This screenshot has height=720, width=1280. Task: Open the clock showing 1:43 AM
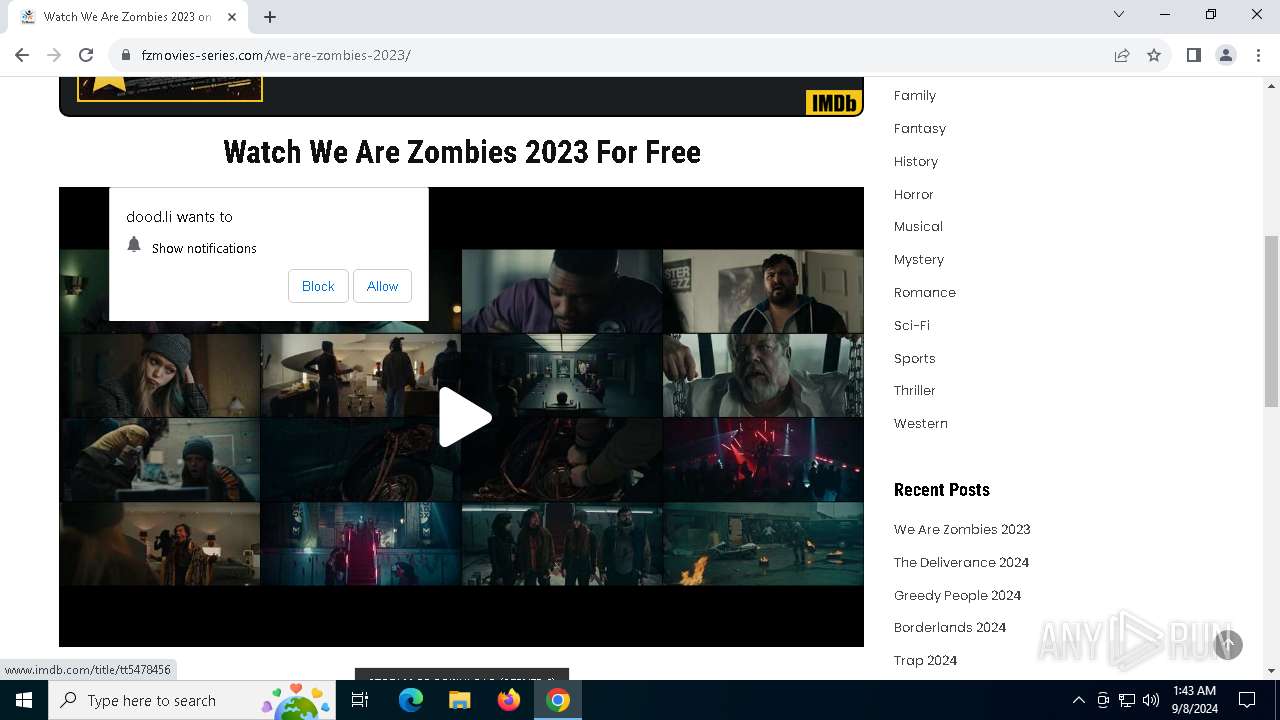pos(1193,700)
